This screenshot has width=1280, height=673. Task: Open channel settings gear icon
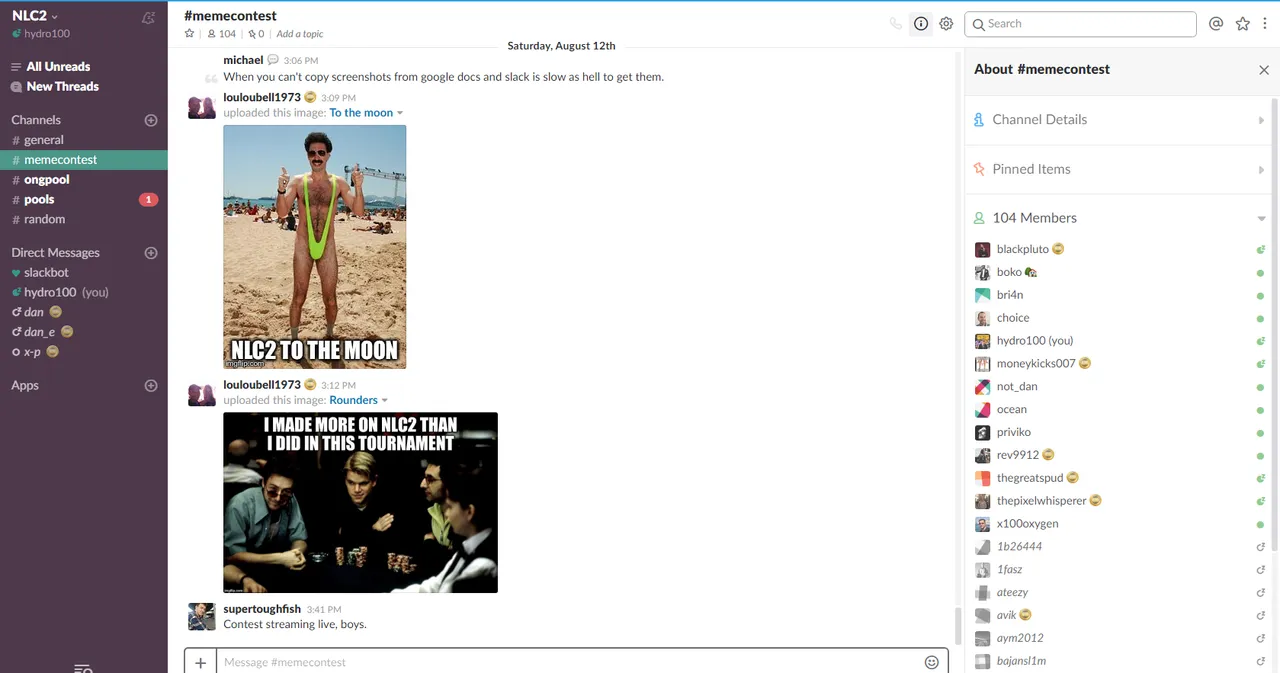(946, 24)
